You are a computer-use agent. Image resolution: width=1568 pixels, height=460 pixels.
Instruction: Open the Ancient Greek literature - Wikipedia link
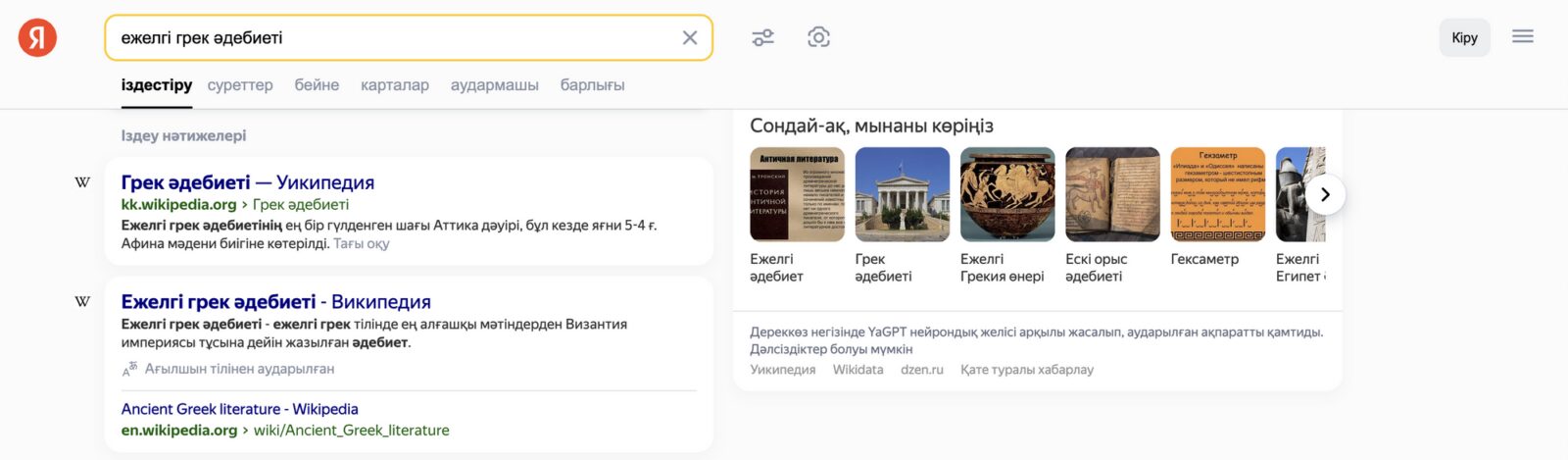click(x=239, y=409)
